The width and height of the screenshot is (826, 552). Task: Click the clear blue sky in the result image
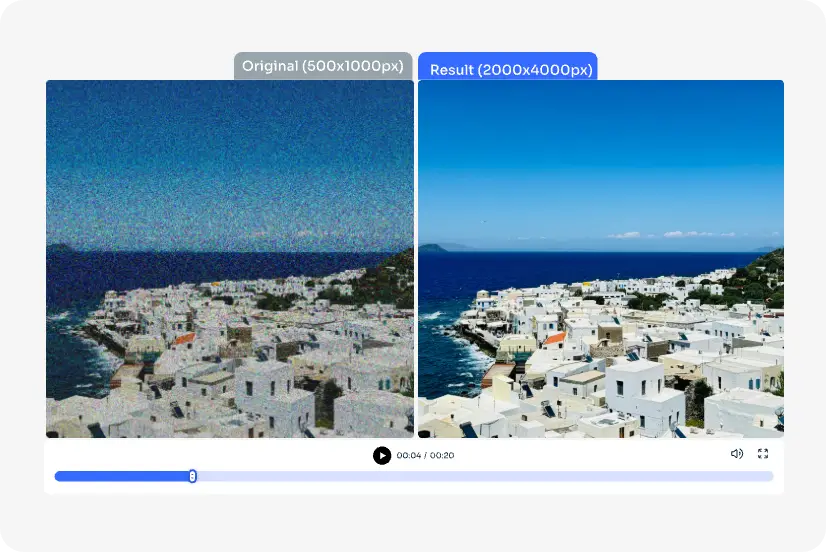click(x=601, y=153)
